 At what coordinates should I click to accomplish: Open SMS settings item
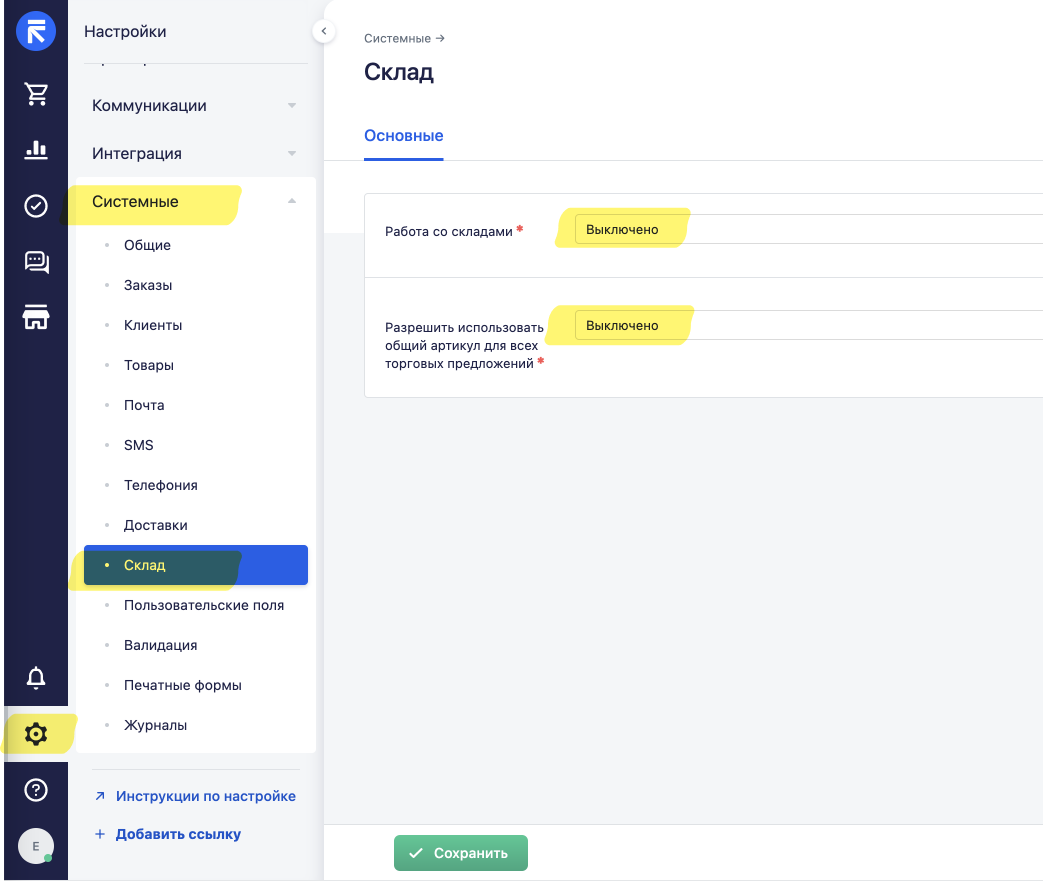(x=196, y=444)
